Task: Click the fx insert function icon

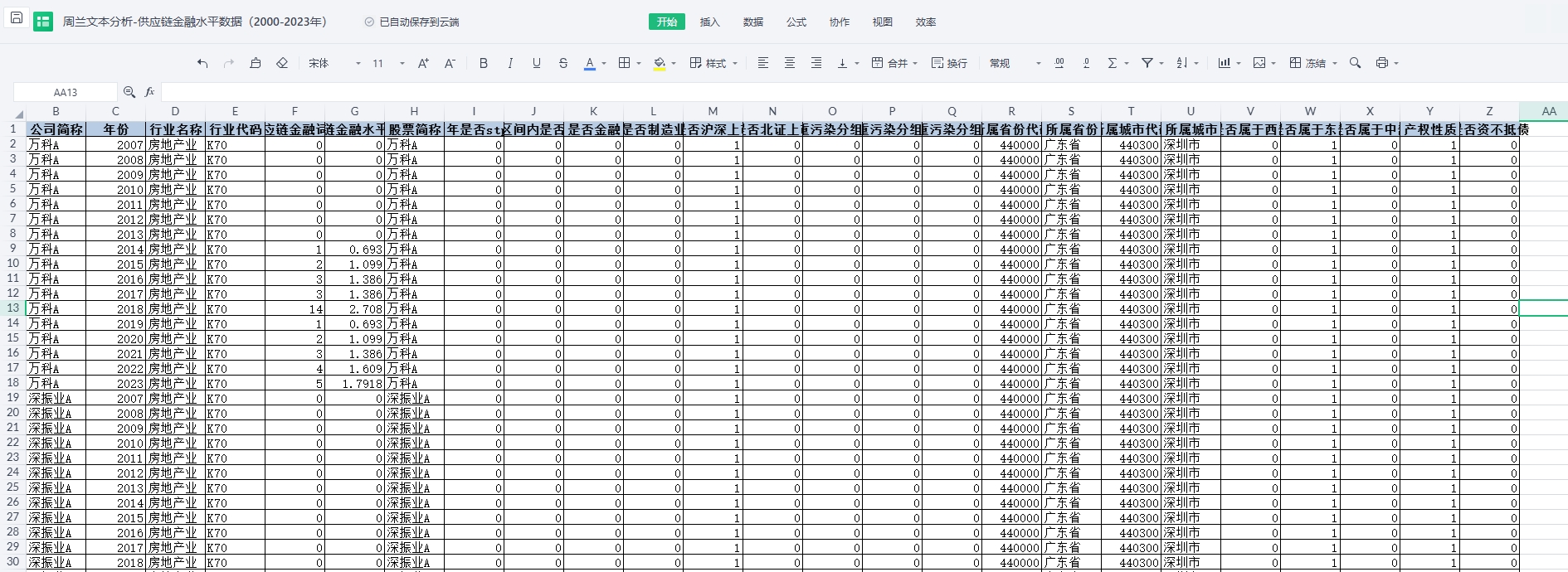Action: (x=149, y=92)
